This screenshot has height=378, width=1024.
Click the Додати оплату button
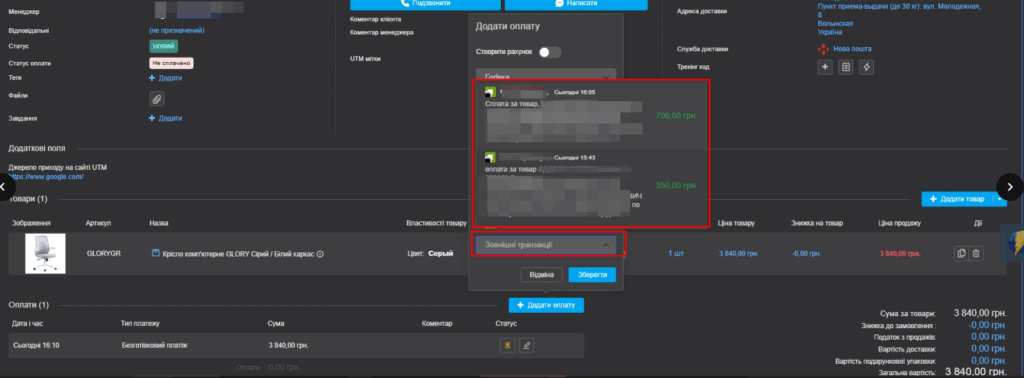546,305
